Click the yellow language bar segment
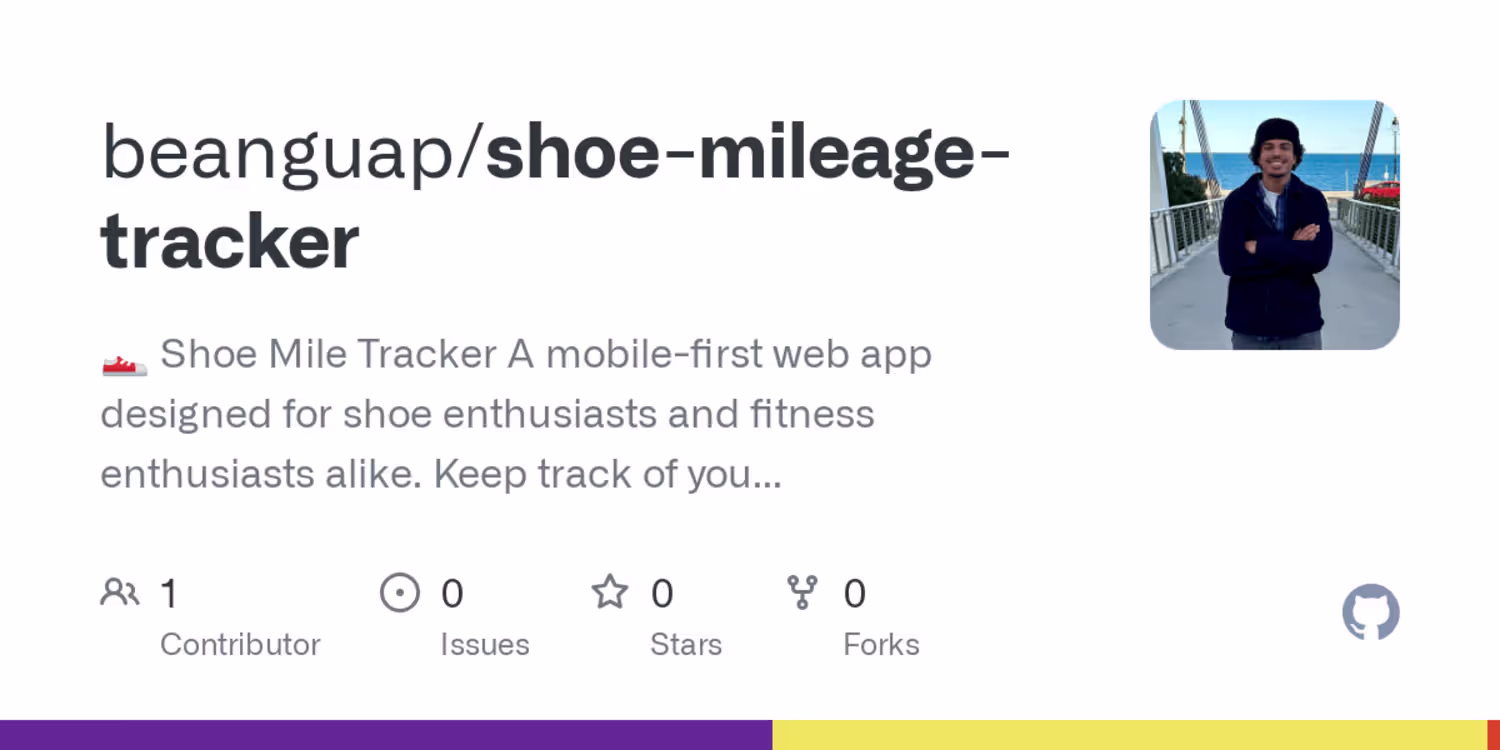 click(x=1130, y=735)
